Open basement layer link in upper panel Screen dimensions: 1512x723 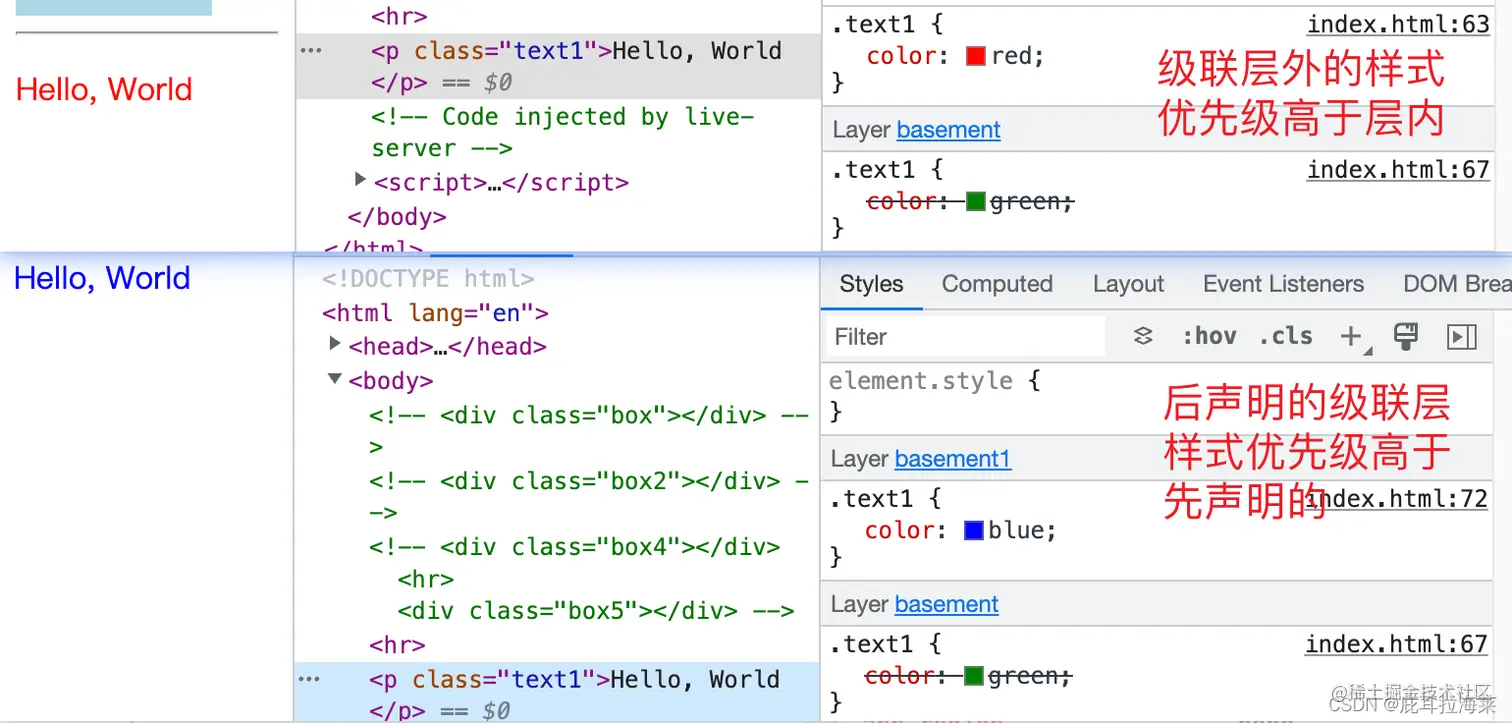[948, 130]
